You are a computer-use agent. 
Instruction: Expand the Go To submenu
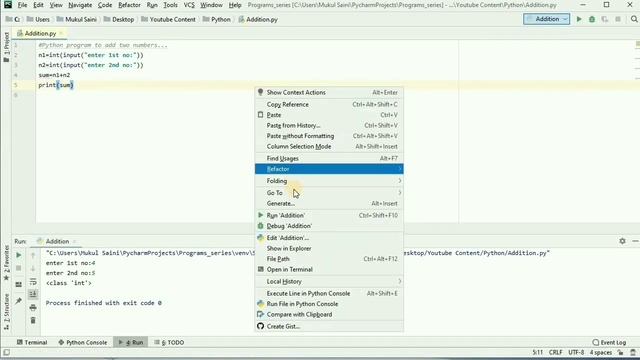[x=329, y=193]
